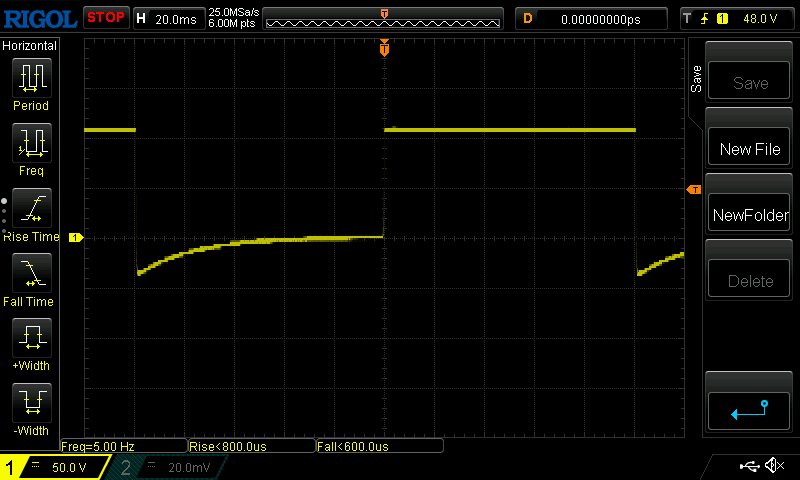The image size is (800, 480).
Task: Select the Period measurement icon
Action: coord(32,78)
